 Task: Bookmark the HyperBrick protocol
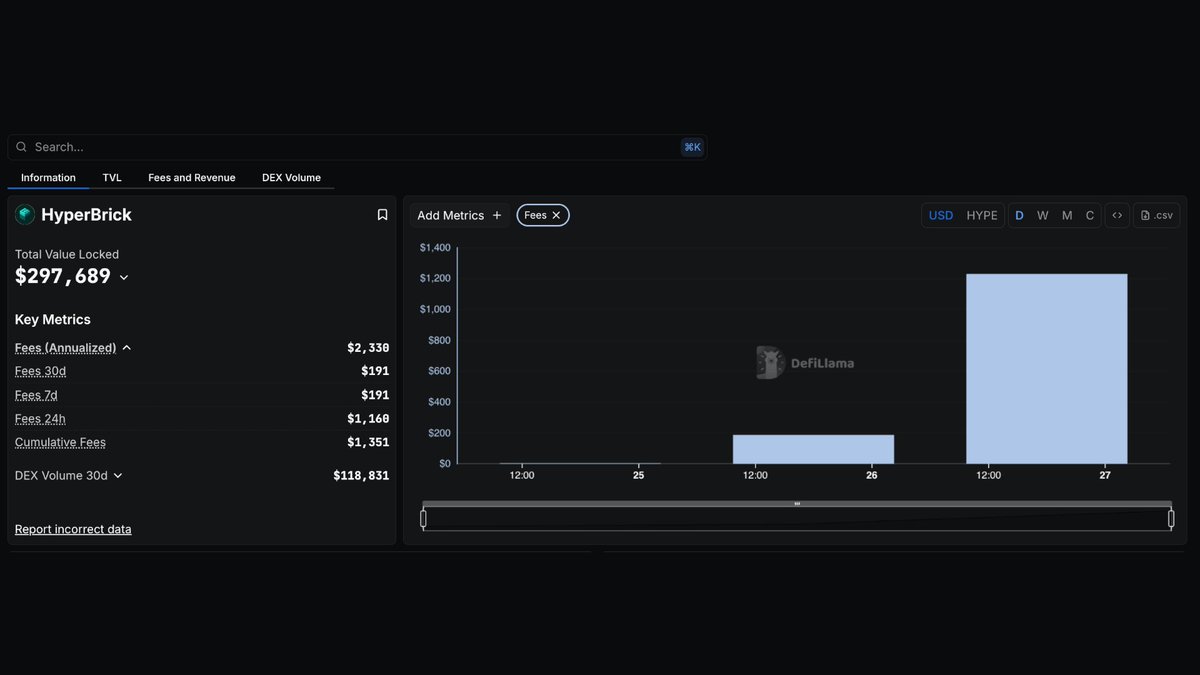click(x=382, y=215)
